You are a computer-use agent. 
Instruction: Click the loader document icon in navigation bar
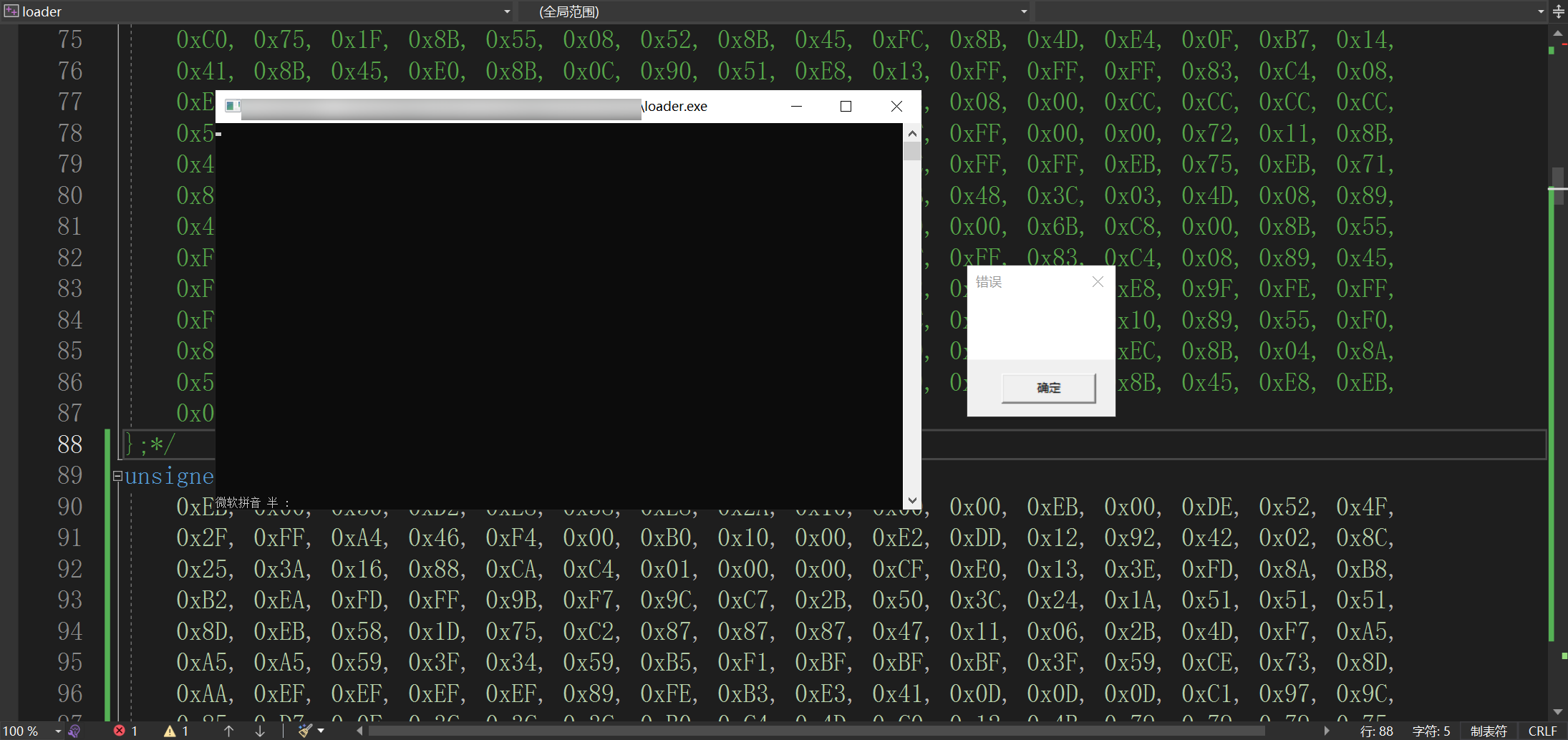tap(11, 11)
